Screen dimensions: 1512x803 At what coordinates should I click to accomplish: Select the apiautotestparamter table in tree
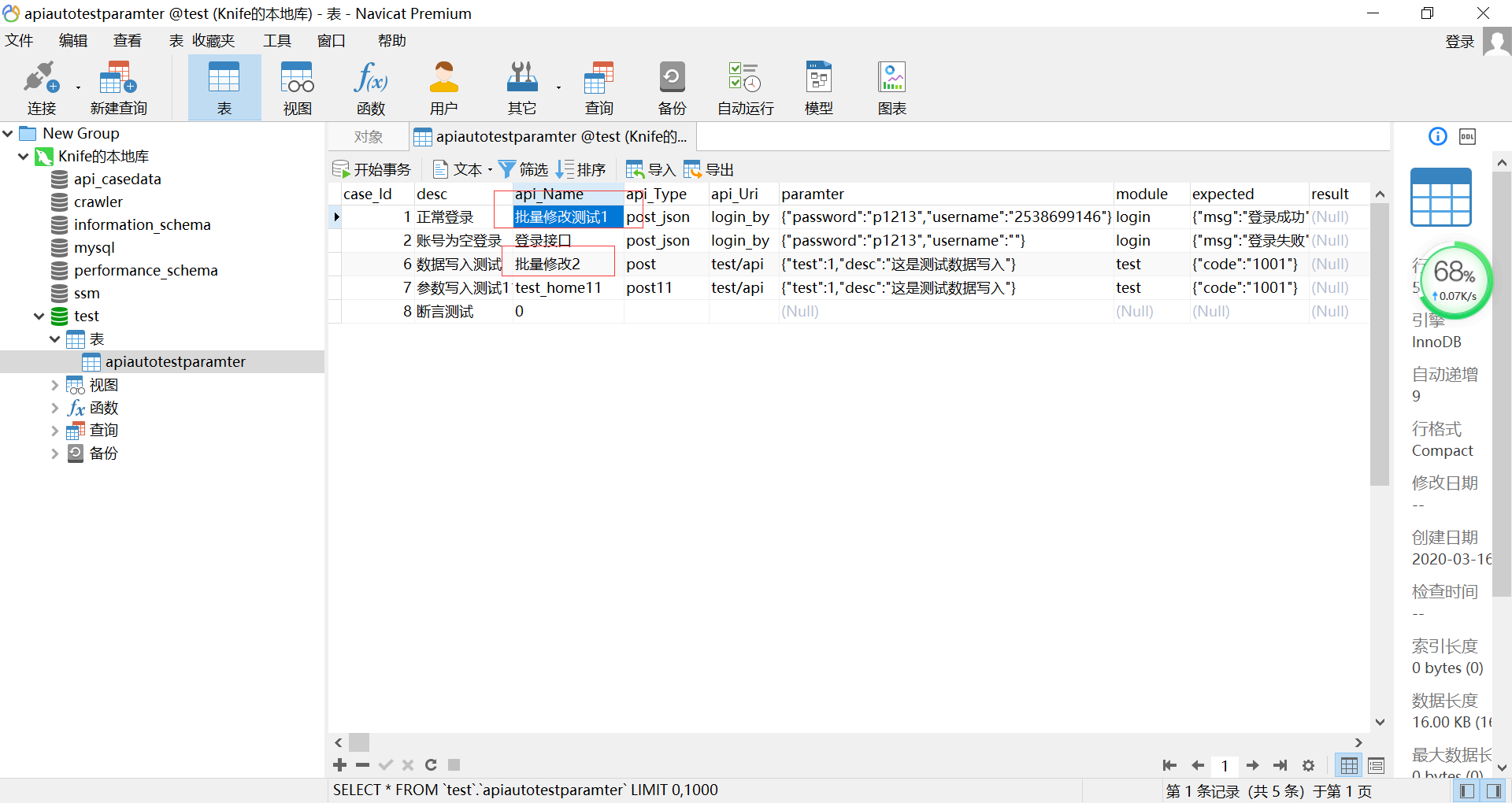point(175,361)
